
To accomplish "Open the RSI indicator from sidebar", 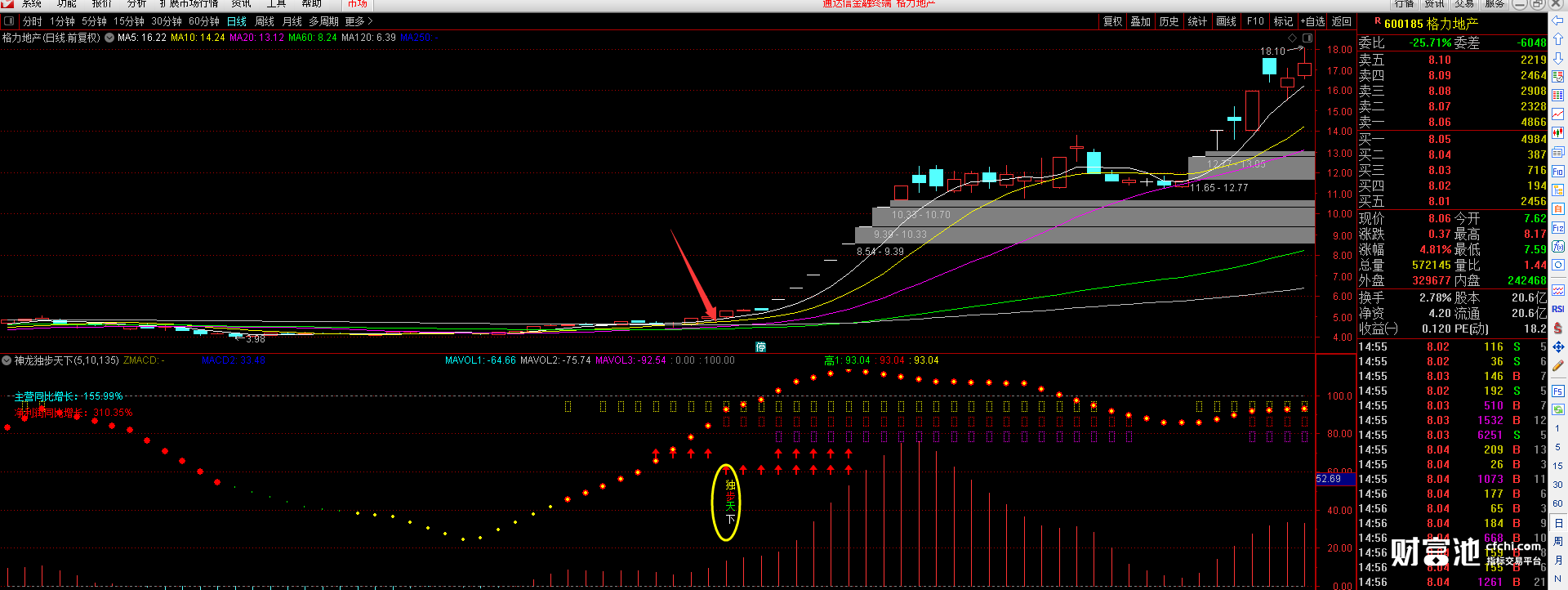I will [x=1558, y=309].
